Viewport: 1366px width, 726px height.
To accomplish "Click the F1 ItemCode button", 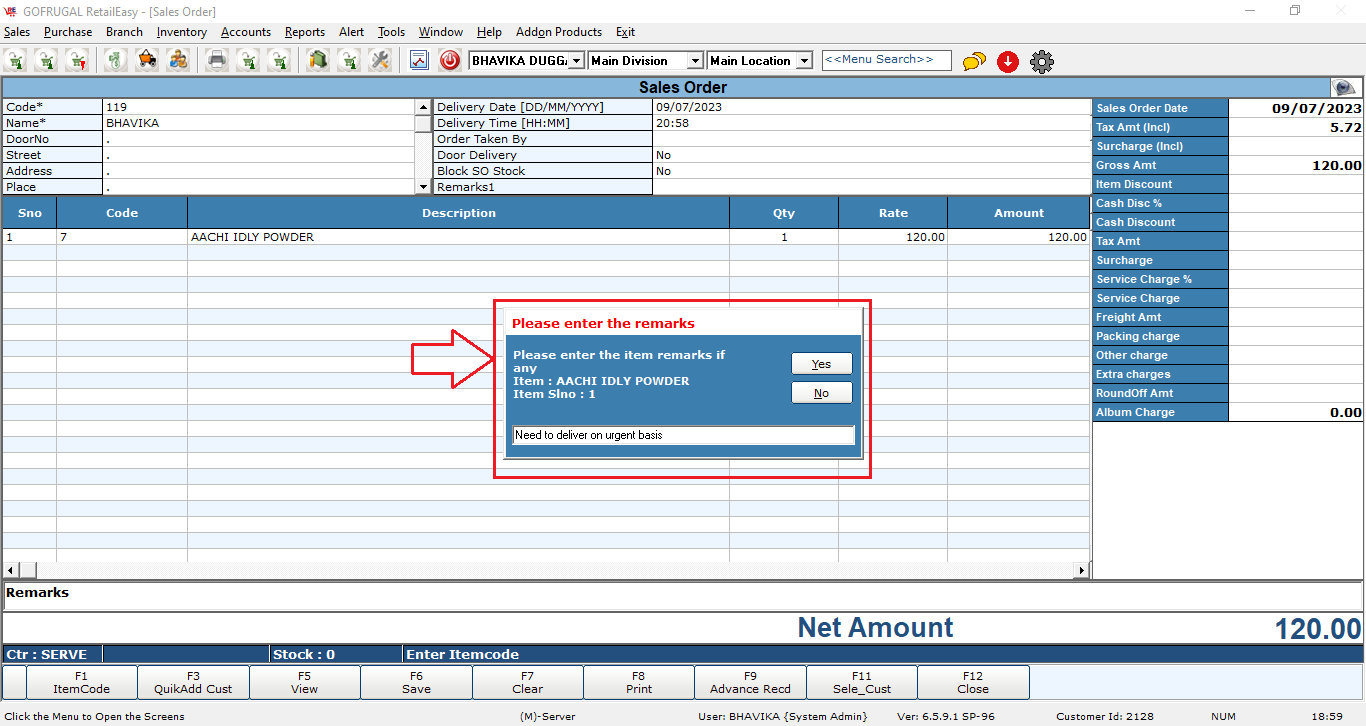I will tap(81, 682).
